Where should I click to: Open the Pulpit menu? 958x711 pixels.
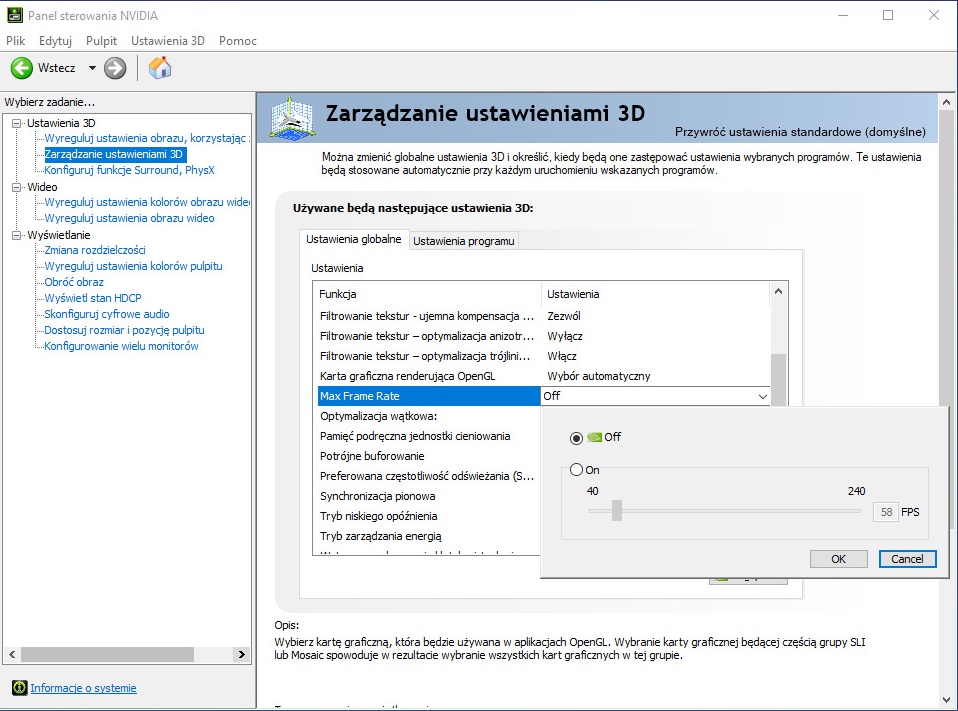(101, 41)
